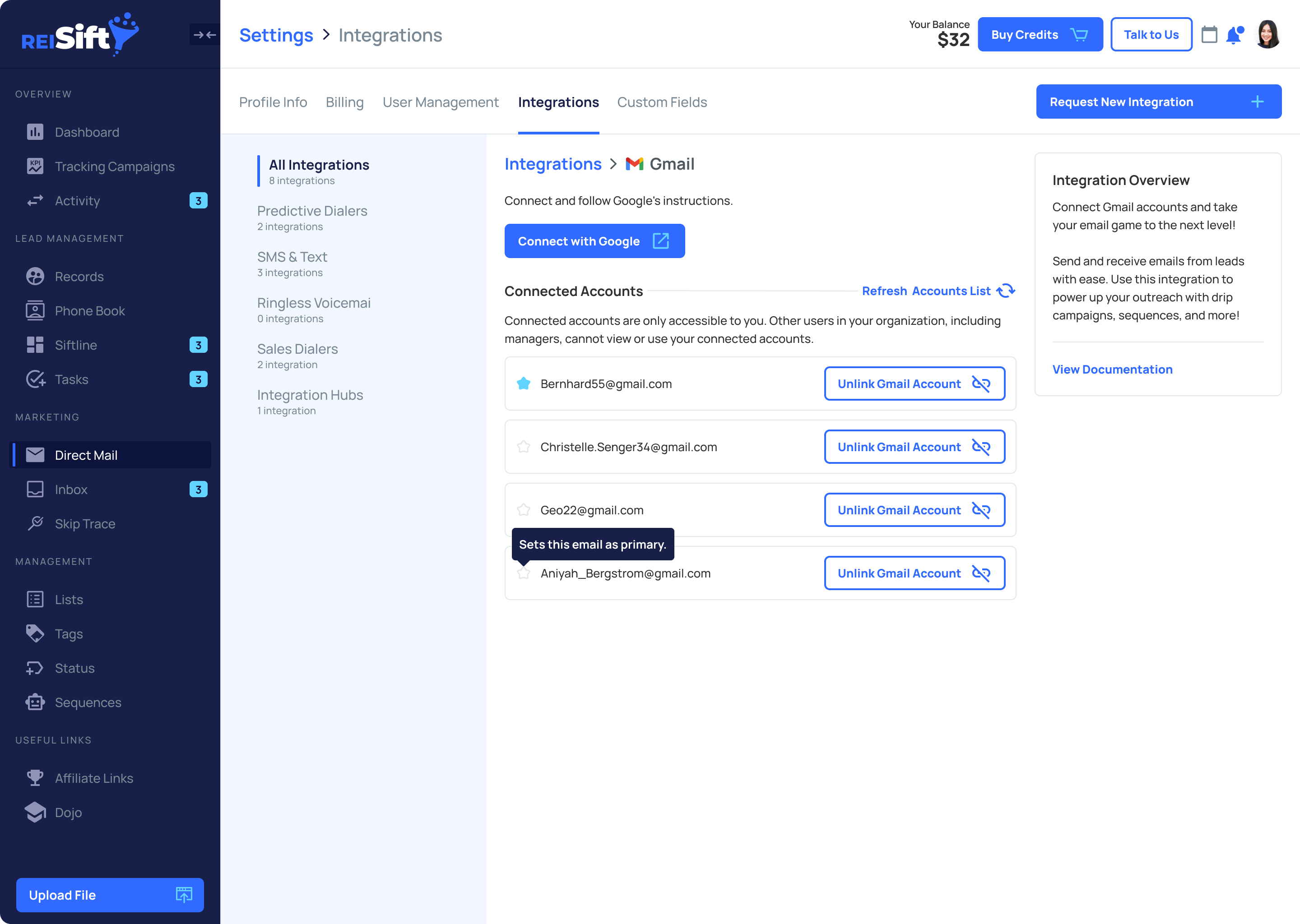Unlink the Geo22 Gmail account
Screen dimensions: 1300x924
click(914, 510)
